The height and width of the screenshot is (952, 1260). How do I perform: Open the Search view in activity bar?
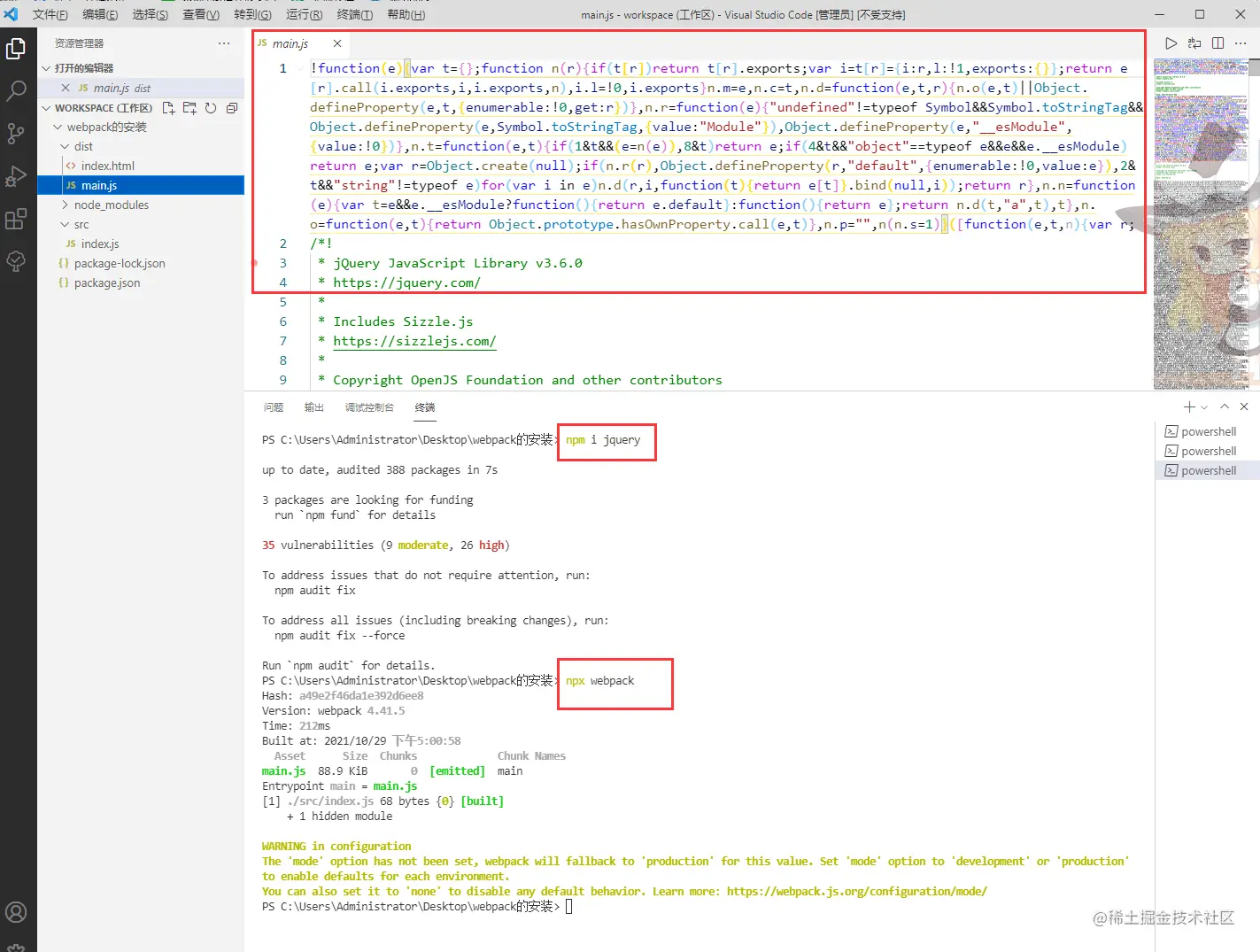pyautogui.click(x=16, y=90)
